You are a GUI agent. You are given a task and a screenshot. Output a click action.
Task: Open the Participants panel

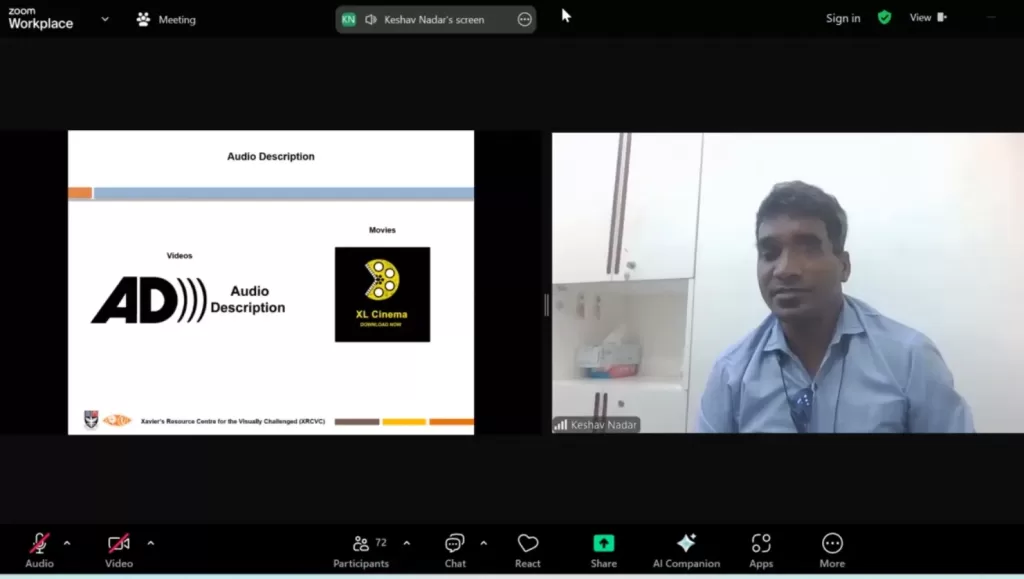[361, 550]
